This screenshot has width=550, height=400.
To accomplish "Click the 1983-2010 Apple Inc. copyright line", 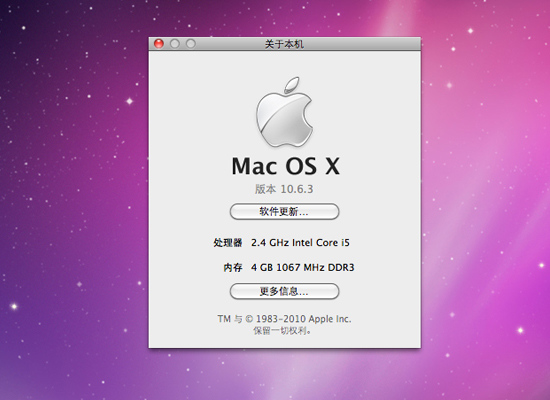I will coord(284,319).
